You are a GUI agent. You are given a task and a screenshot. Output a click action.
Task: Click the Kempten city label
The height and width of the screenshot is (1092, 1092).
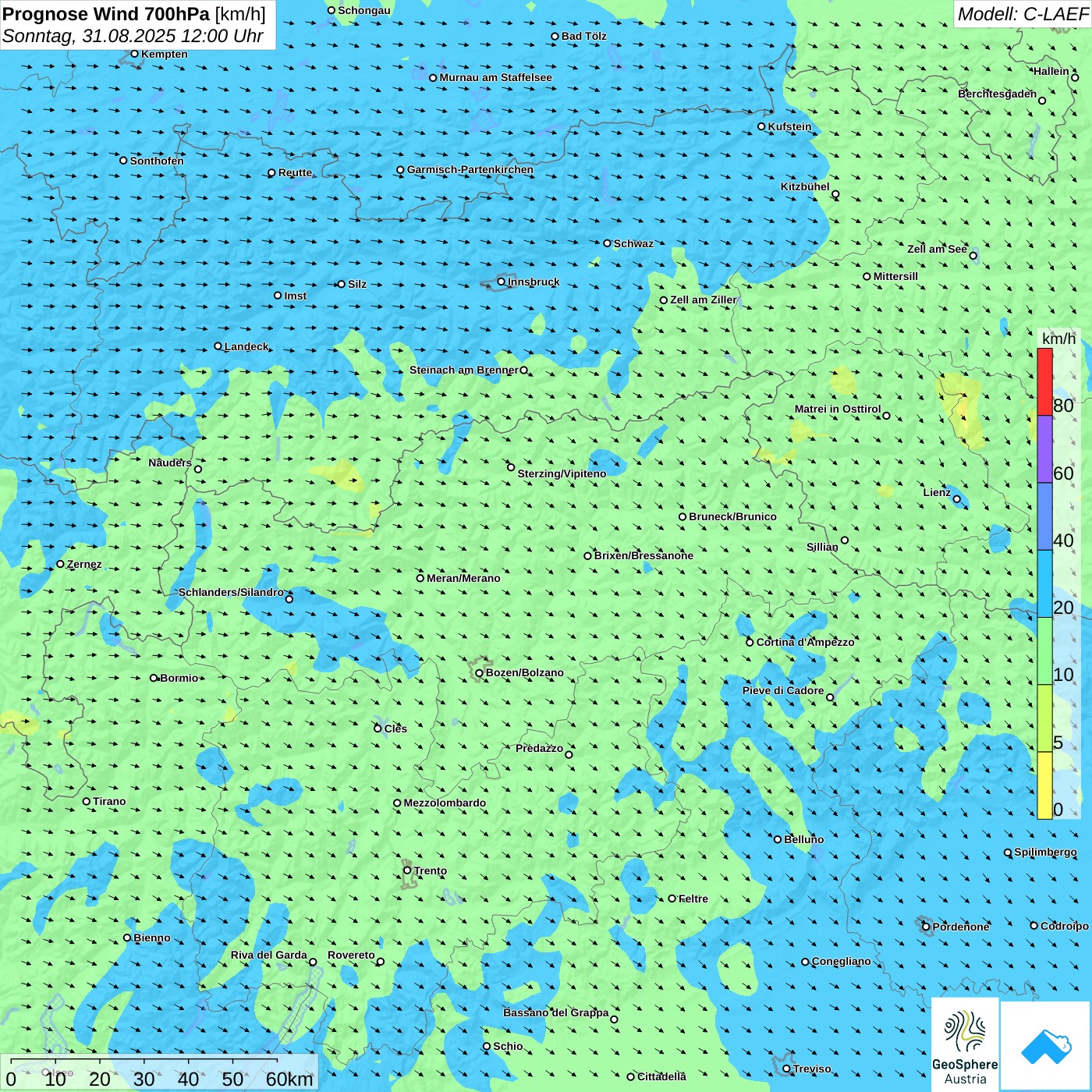pyautogui.click(x=165, y=54)
